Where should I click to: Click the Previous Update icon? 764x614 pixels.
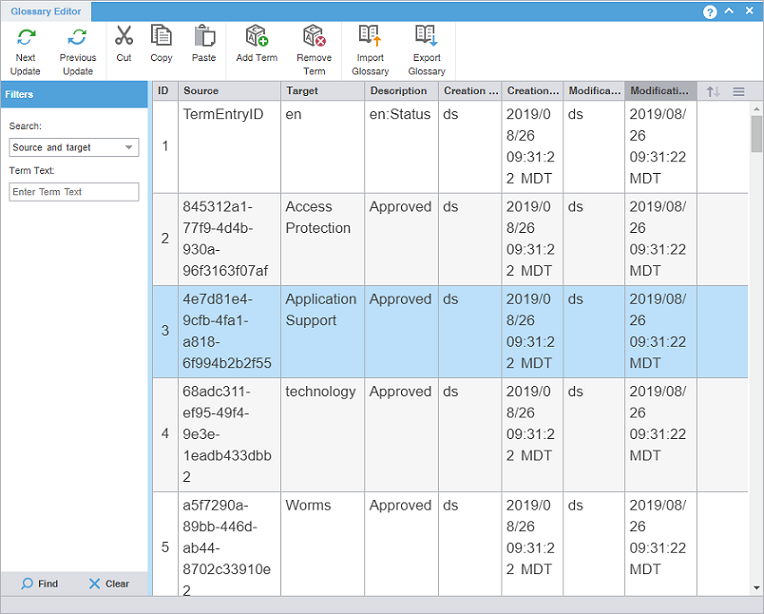(77, 38)
